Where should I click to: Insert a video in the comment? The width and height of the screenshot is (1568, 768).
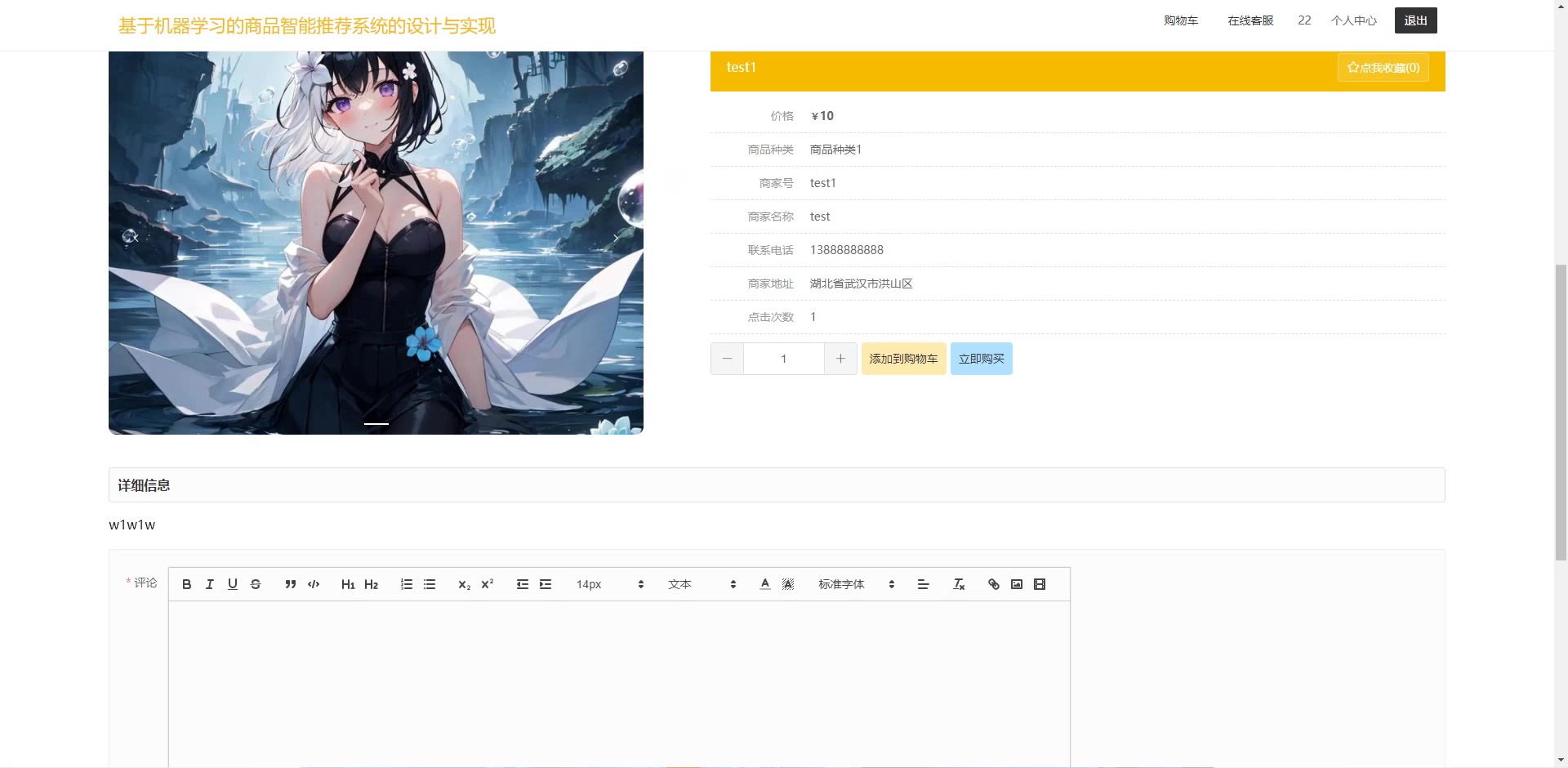pos(1040,584)
